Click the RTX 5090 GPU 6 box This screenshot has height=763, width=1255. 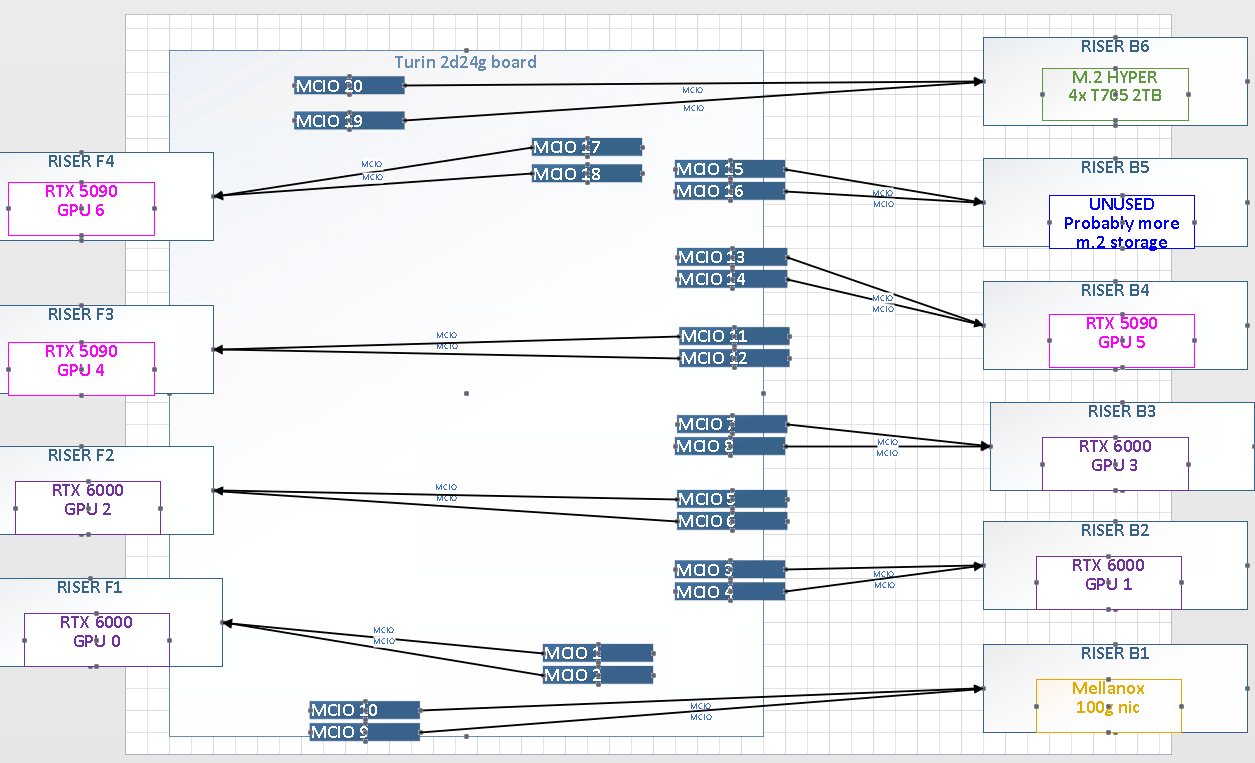coord(81,208)
